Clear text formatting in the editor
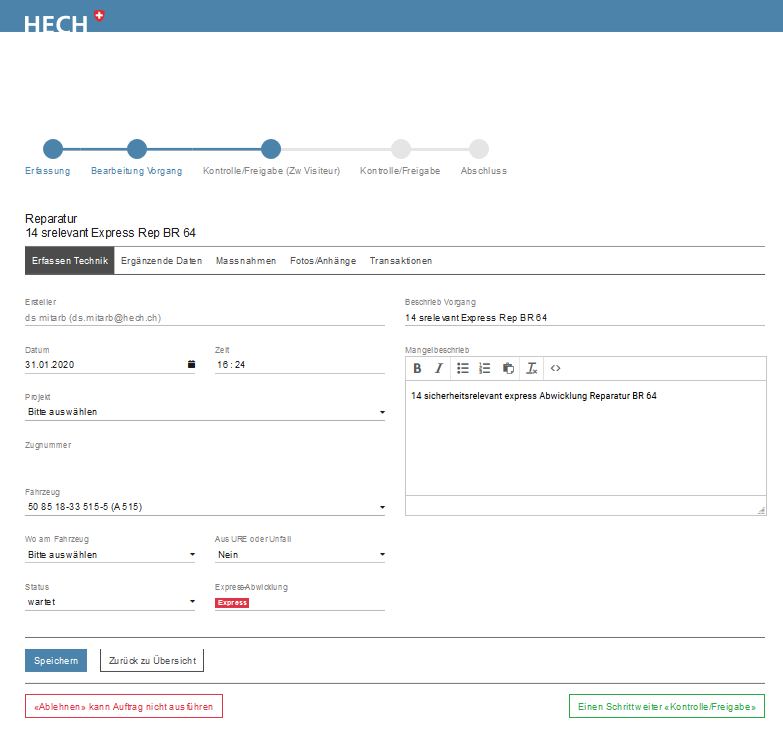 pos(532,368)
